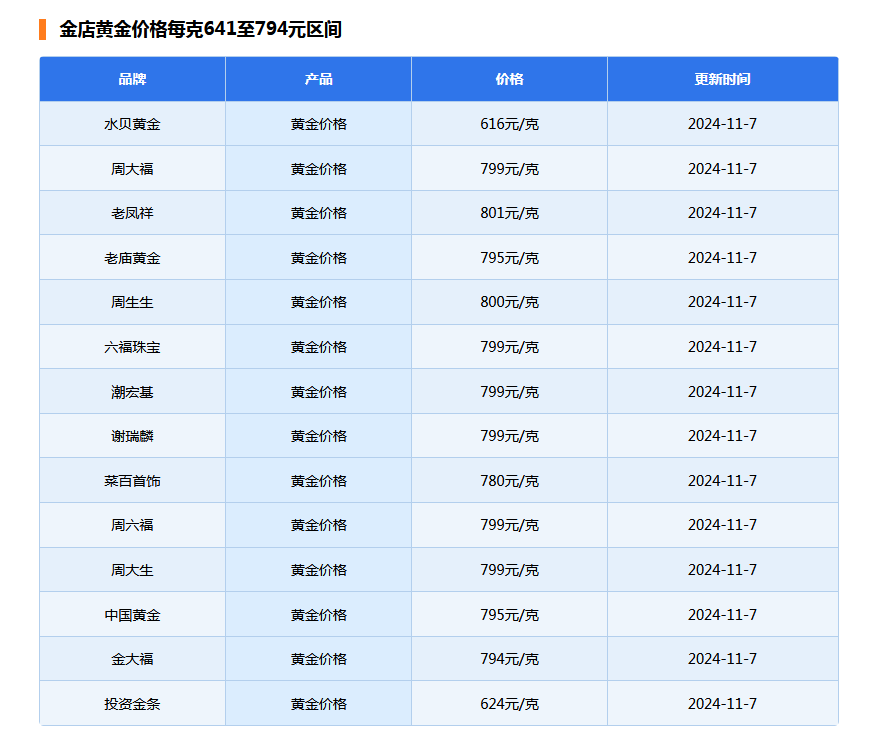Click the 金大福 price 794元/克
The image size is (872, 744).
point(508,659)
